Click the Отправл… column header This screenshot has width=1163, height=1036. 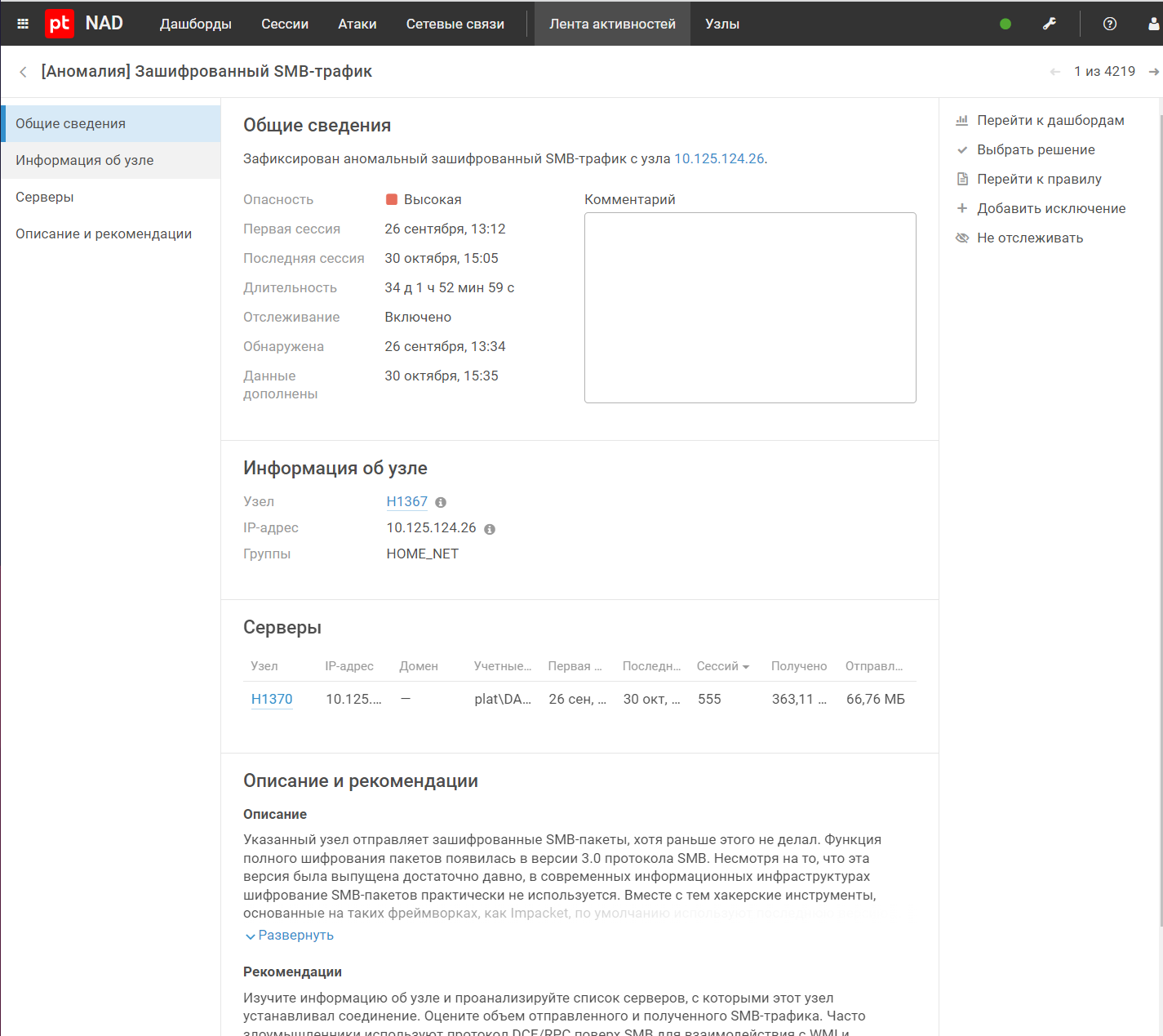pyautogui.click(x=874, y=666)
